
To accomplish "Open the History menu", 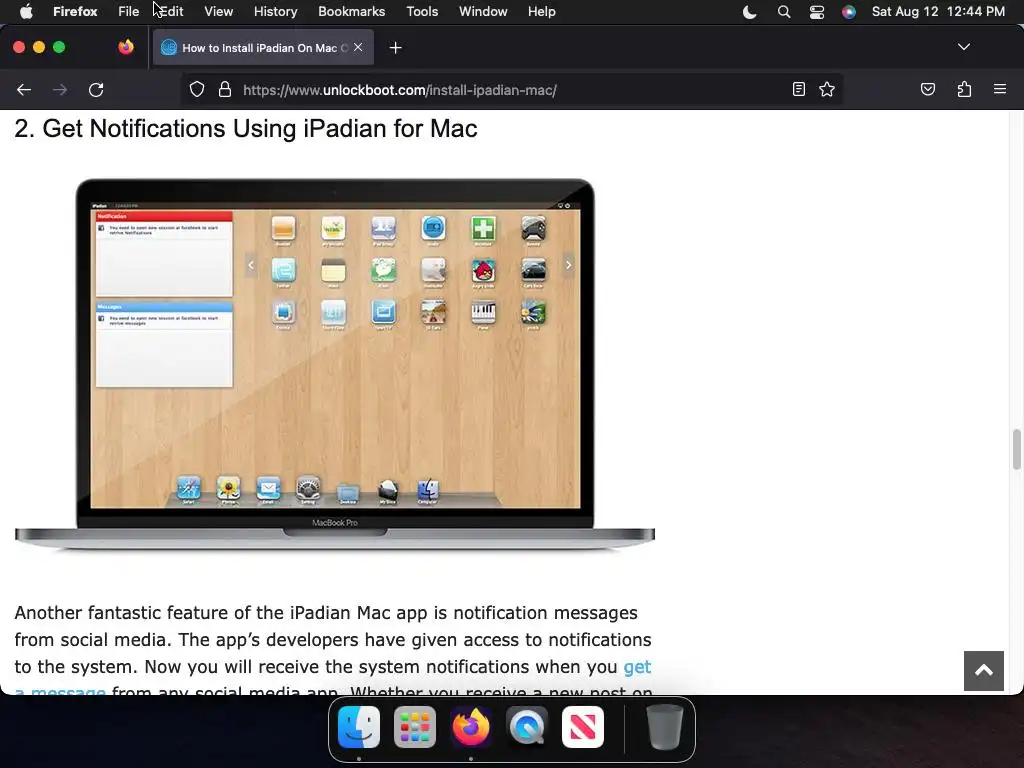I will 275,12.
